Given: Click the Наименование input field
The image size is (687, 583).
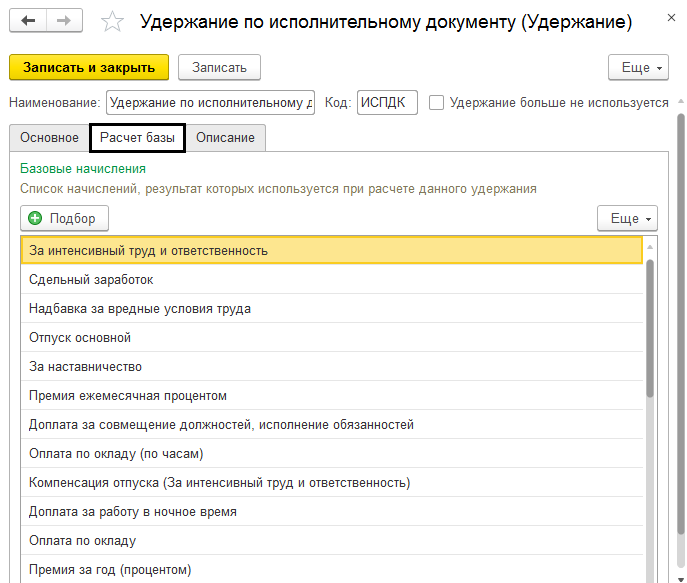Looking at the screenshot, I should click(x=210, y=102).
